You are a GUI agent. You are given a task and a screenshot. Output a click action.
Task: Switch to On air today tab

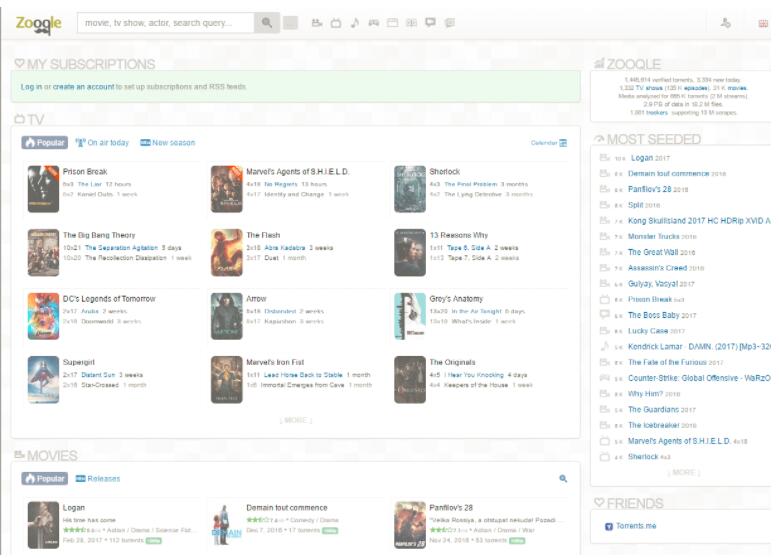102,143
